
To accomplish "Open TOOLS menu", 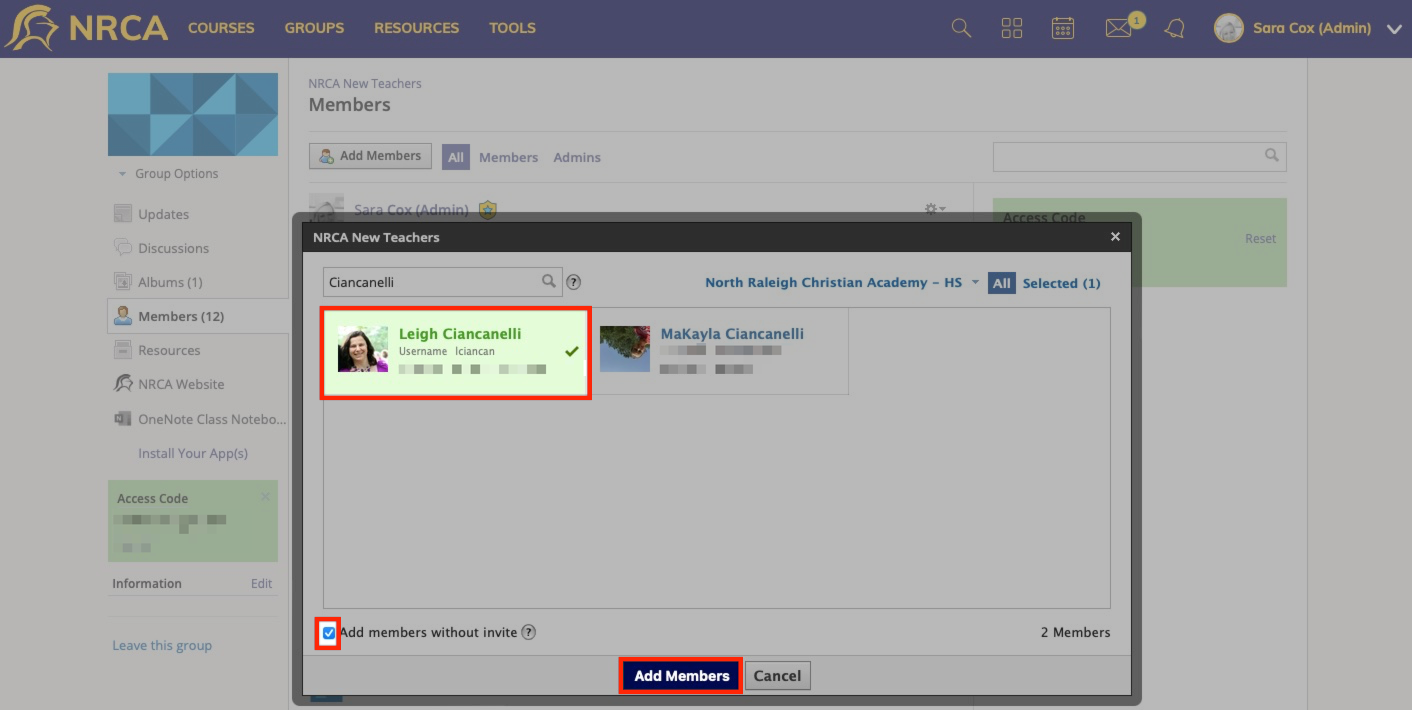I will click(513, 28).
